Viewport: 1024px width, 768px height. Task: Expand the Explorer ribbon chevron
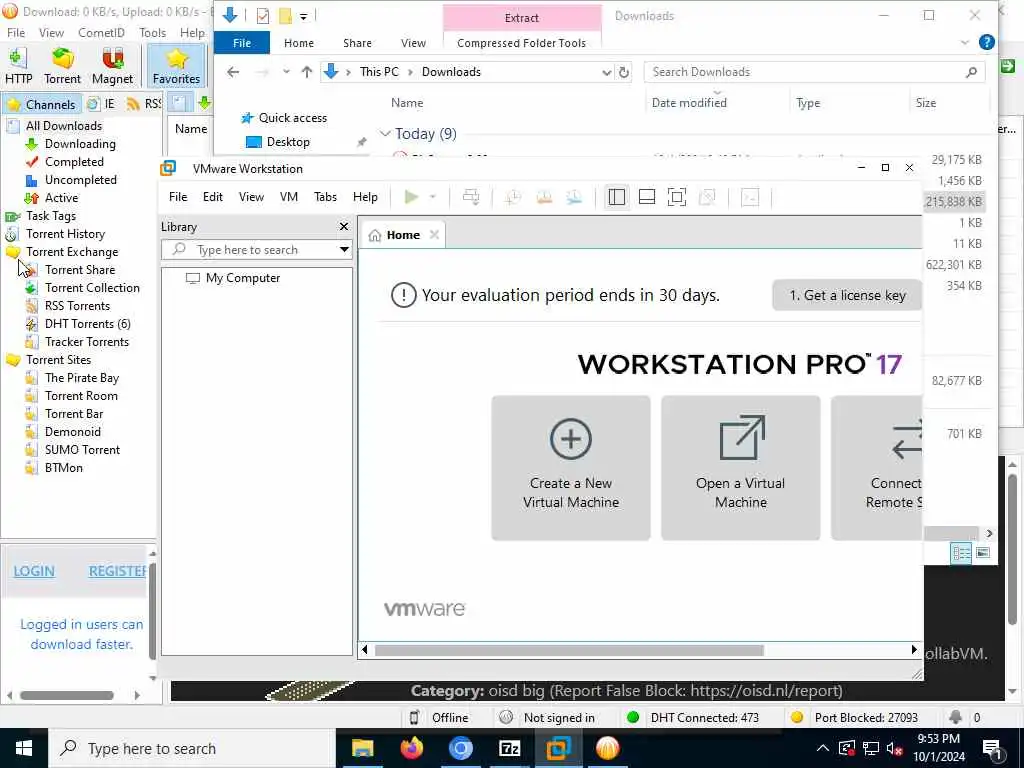coord(965,43)
